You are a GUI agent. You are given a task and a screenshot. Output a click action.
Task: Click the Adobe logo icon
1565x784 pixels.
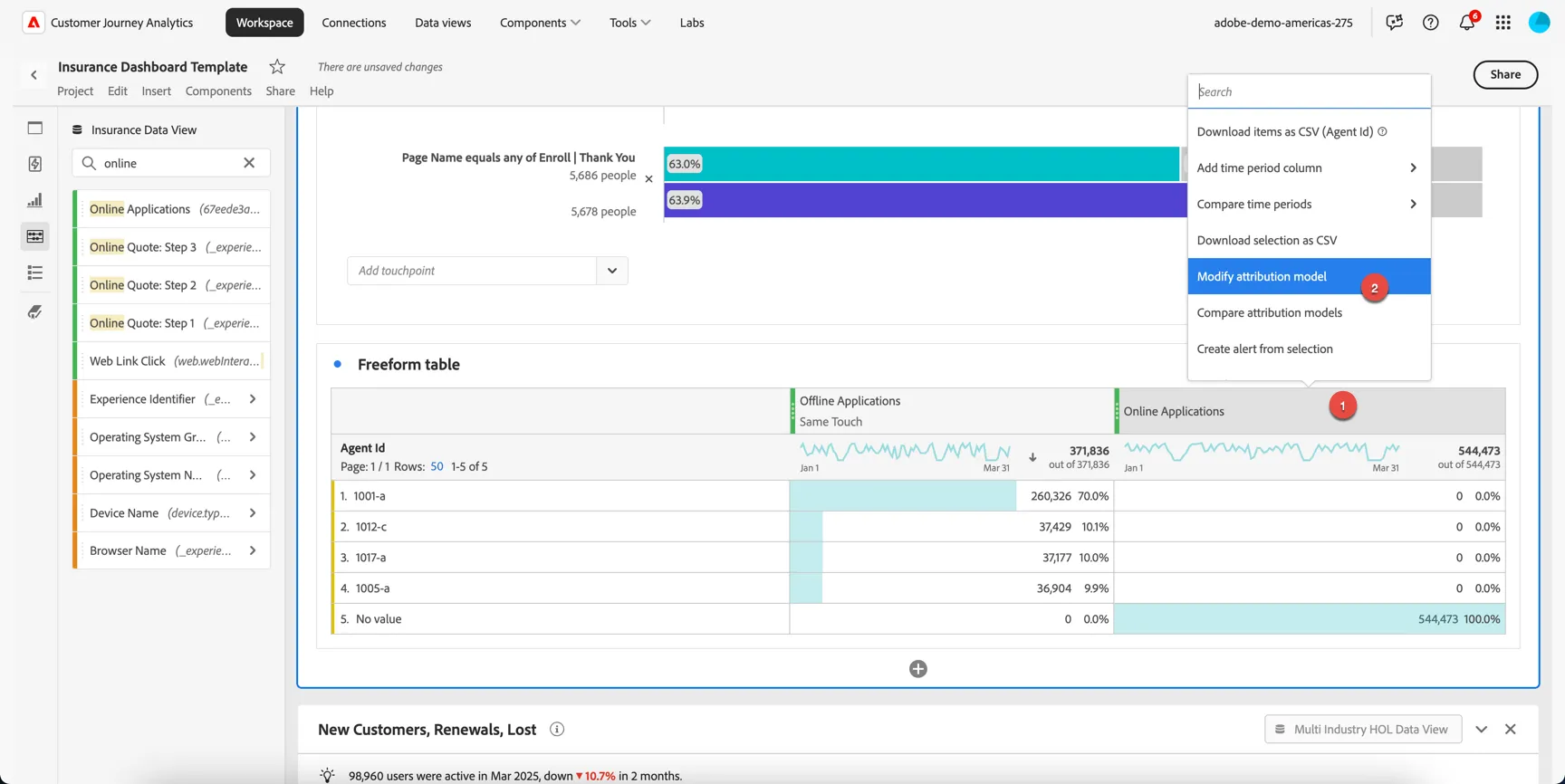pos(34,23)
